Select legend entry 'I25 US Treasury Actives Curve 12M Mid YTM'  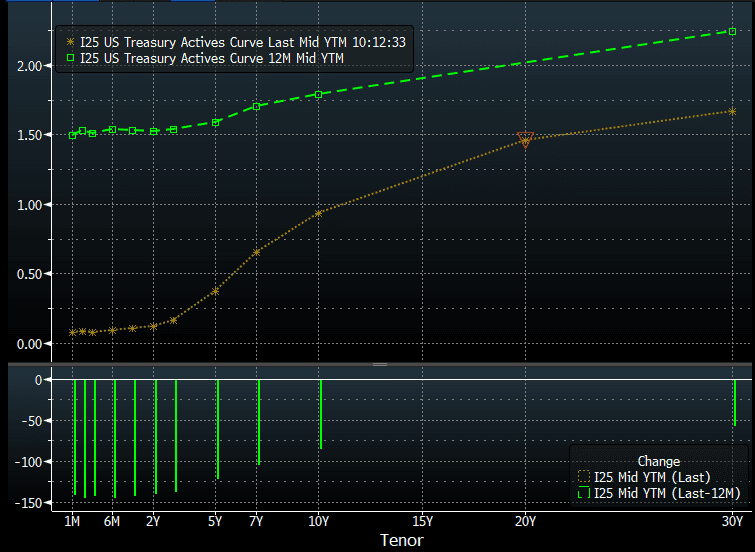(x=205, y=58)
